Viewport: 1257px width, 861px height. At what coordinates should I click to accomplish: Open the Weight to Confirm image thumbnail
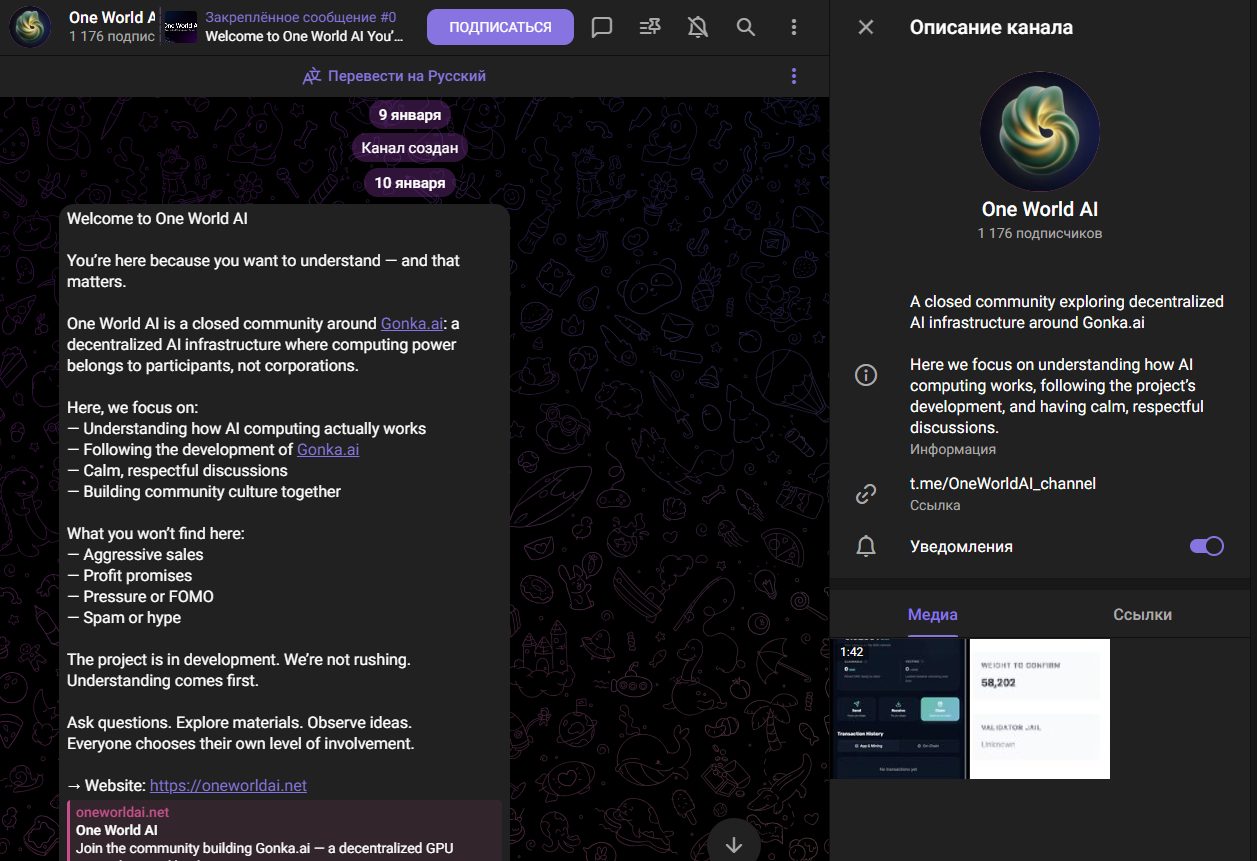[1040, 708]
